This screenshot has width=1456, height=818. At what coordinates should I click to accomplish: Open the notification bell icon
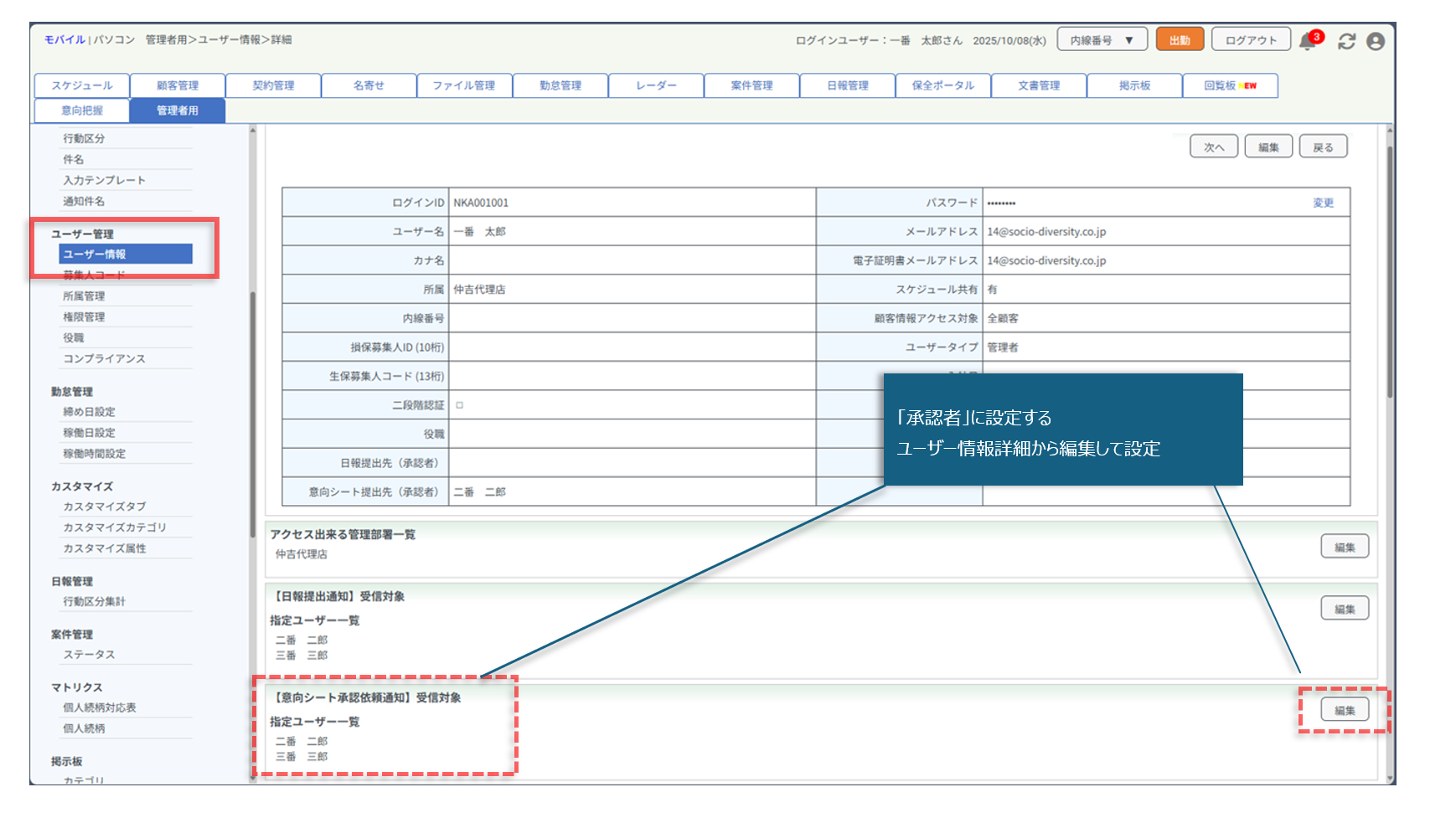(x=1307, y=41)
